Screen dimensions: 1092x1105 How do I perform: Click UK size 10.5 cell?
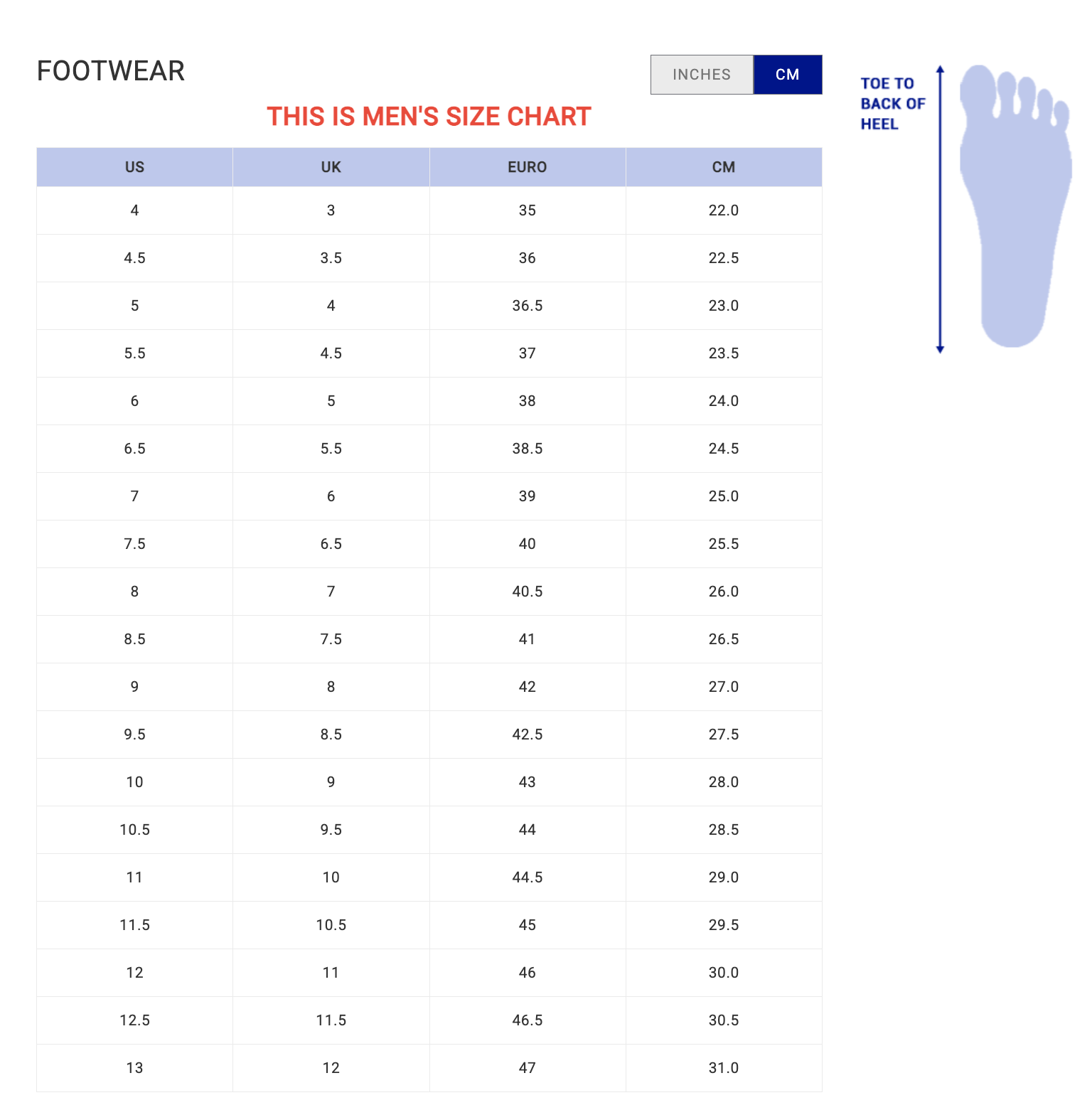pyautogui.click(x=331, y=925)
